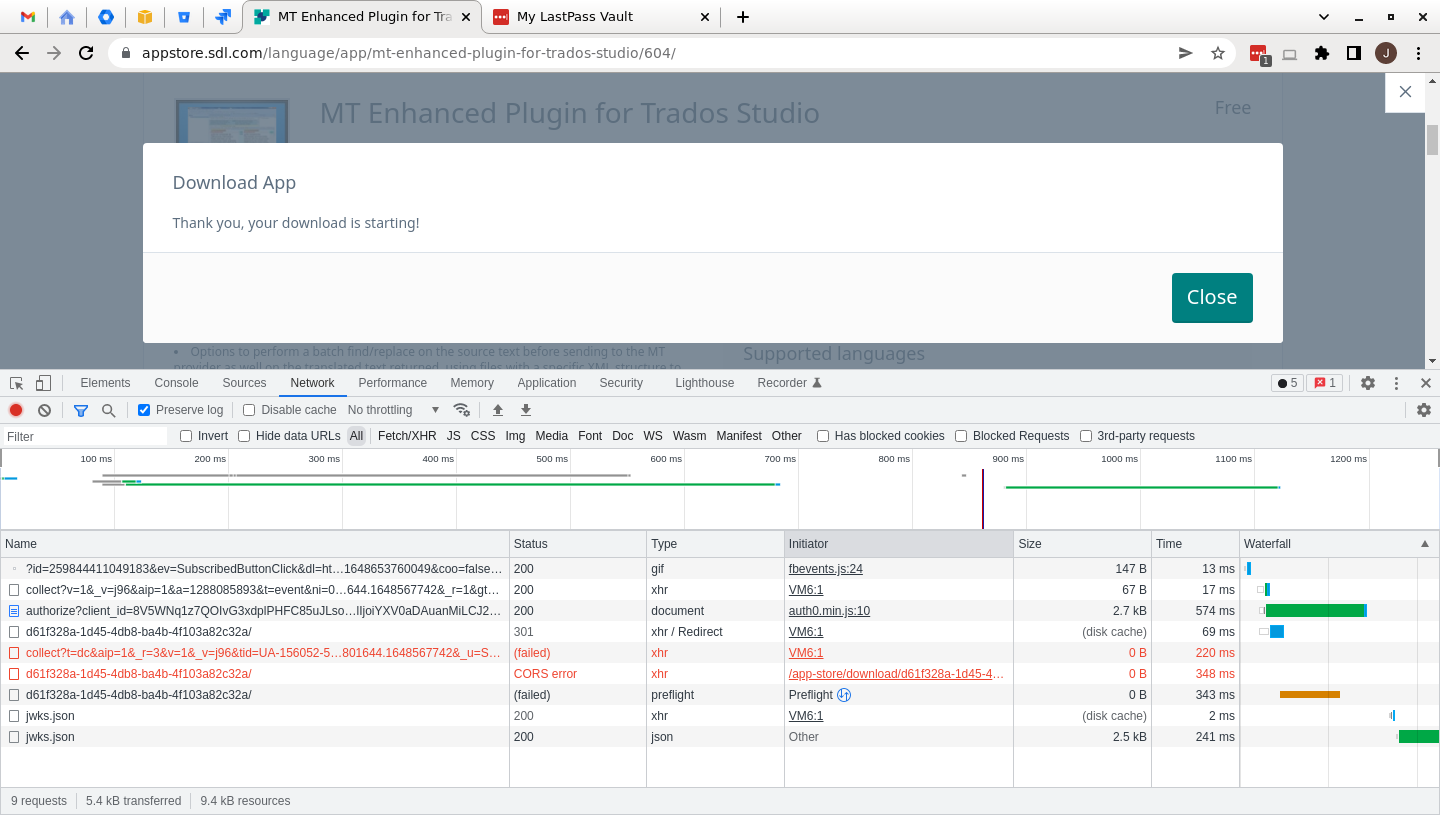Screen dimensions: 1440x815
Task: Click Waterfall column sort arrow
Action: click(1425, 544)
